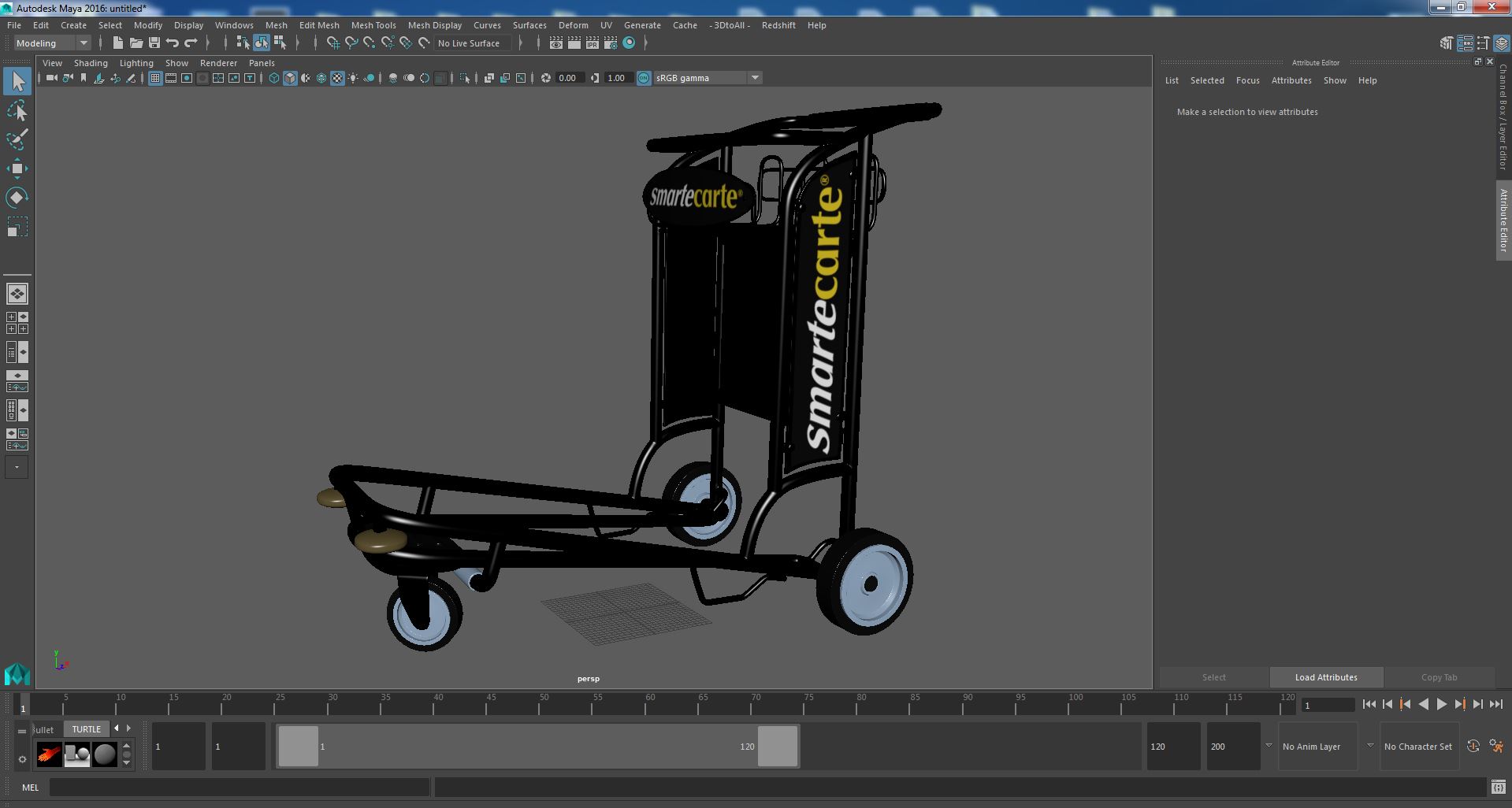Open the shelf options gear menu
Viewport: 1512px width, 808px height.
(x=22, y=760)
